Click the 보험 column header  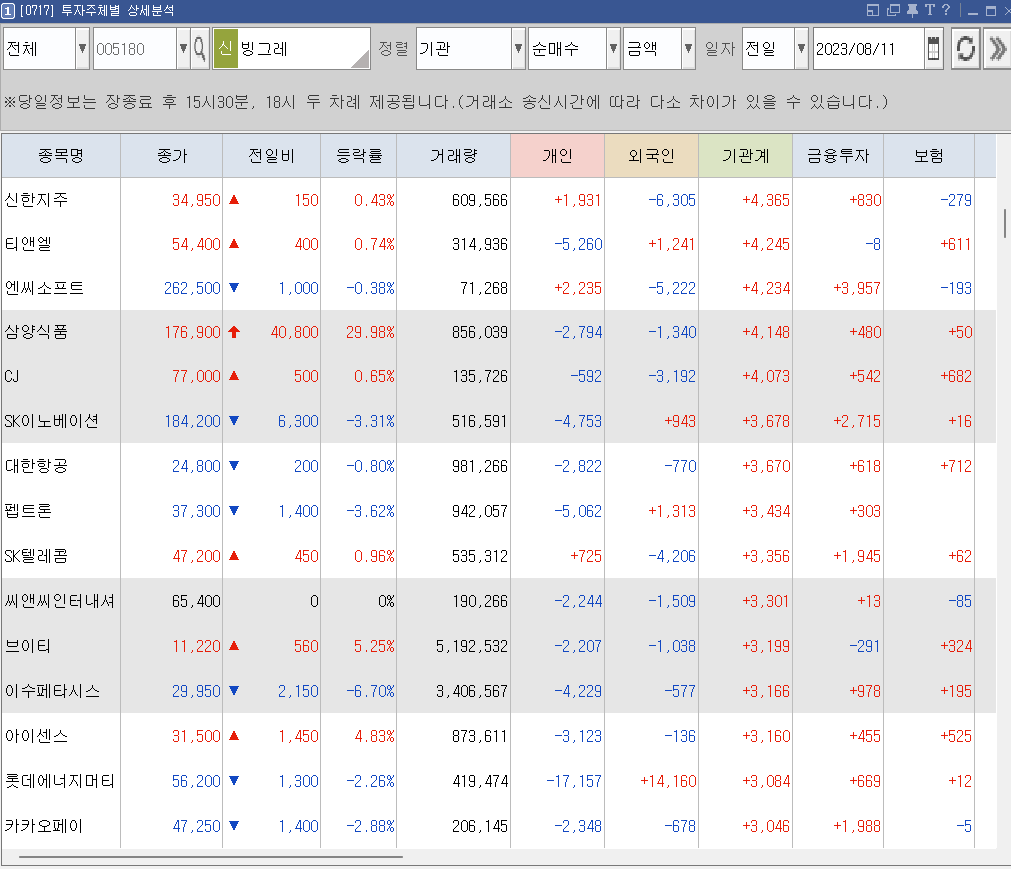pos(928,155)
